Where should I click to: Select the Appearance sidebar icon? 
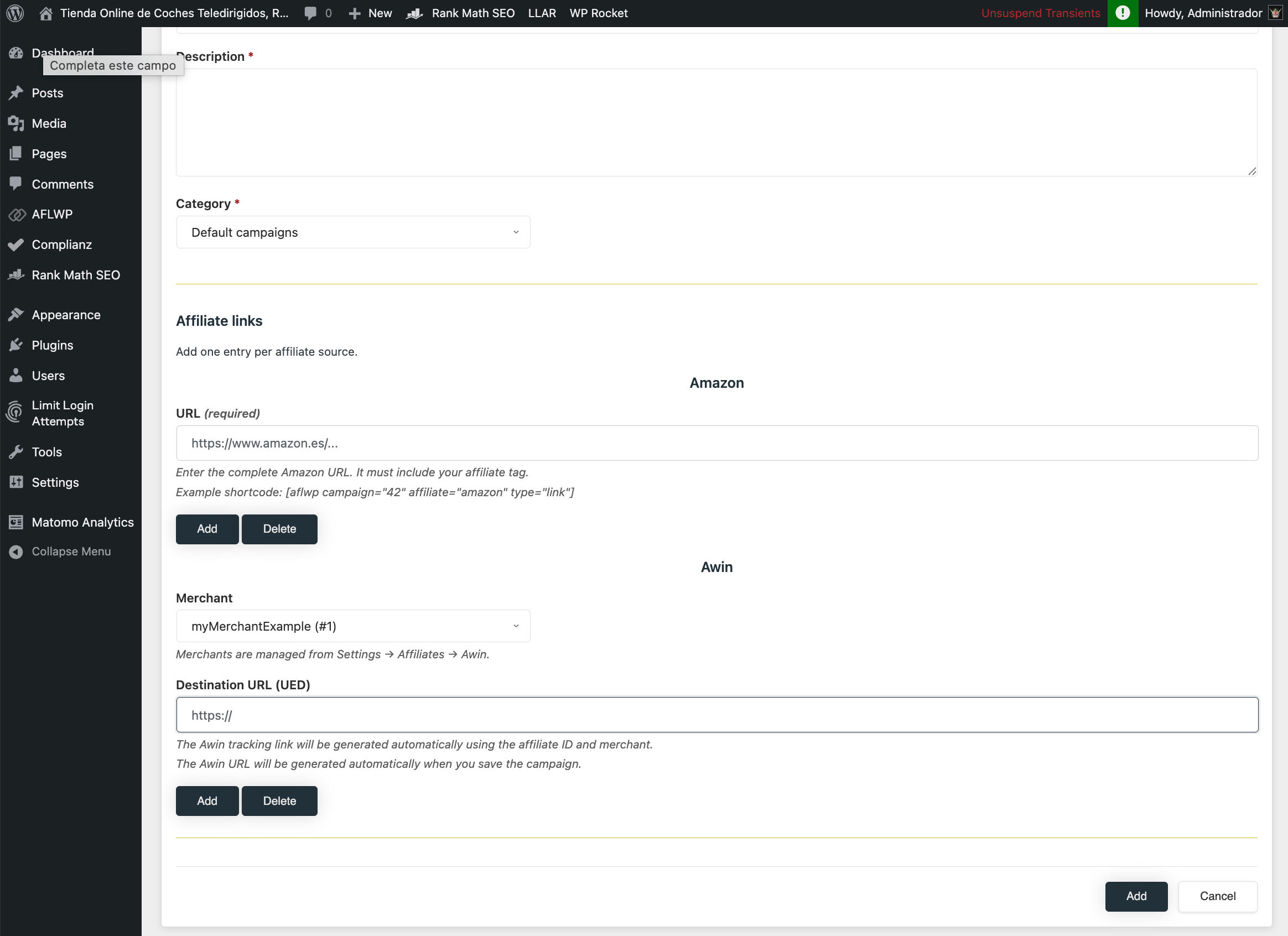65,314
